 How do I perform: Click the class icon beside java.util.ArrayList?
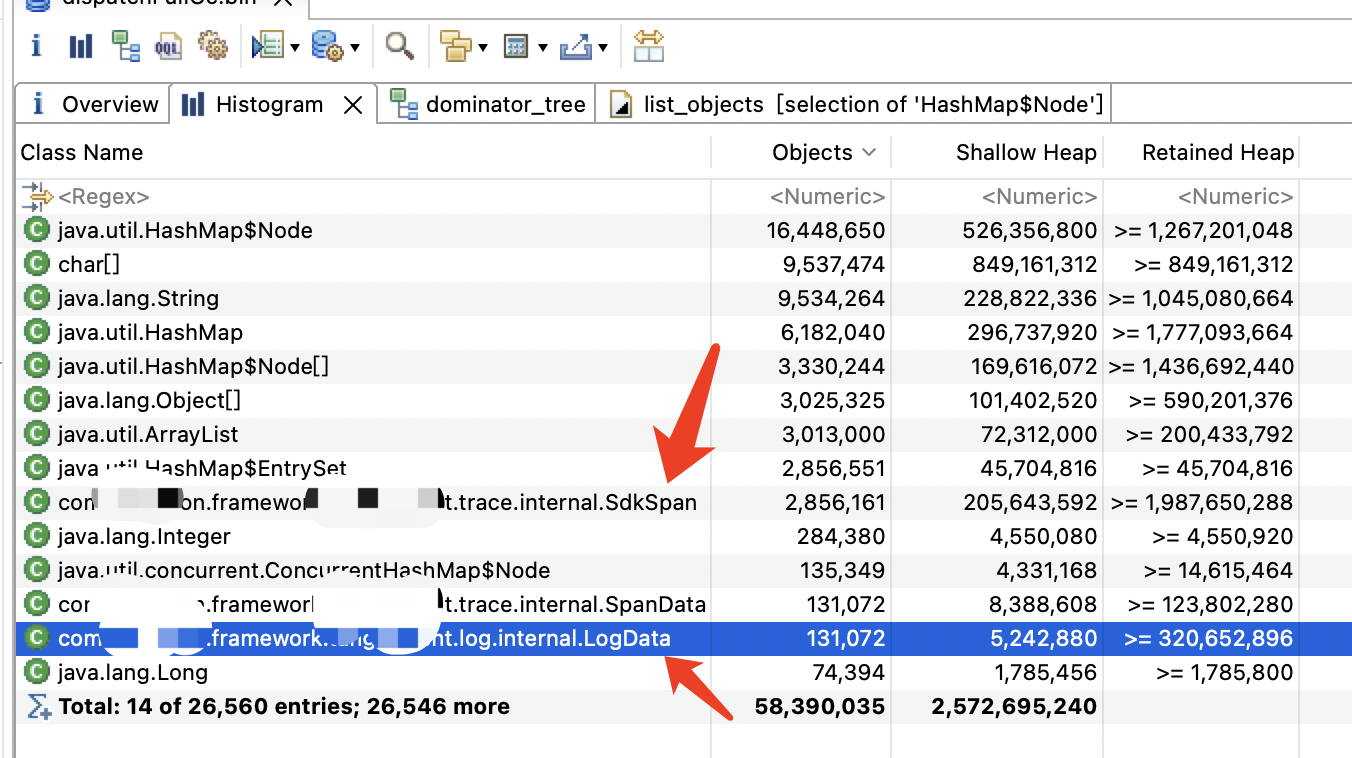click(x=36, y=434)
